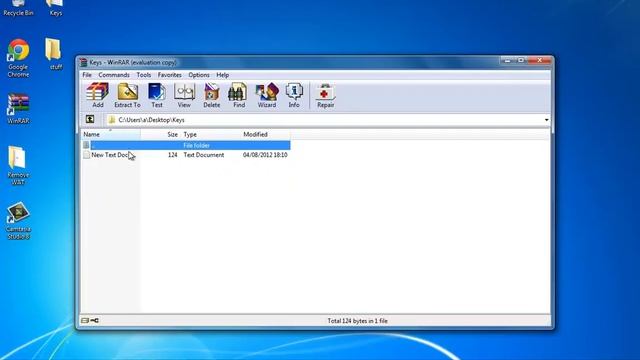640x360 pixels.
Task: Open the Tools menu
Action: pyautogui.click(x=144, y=75)
